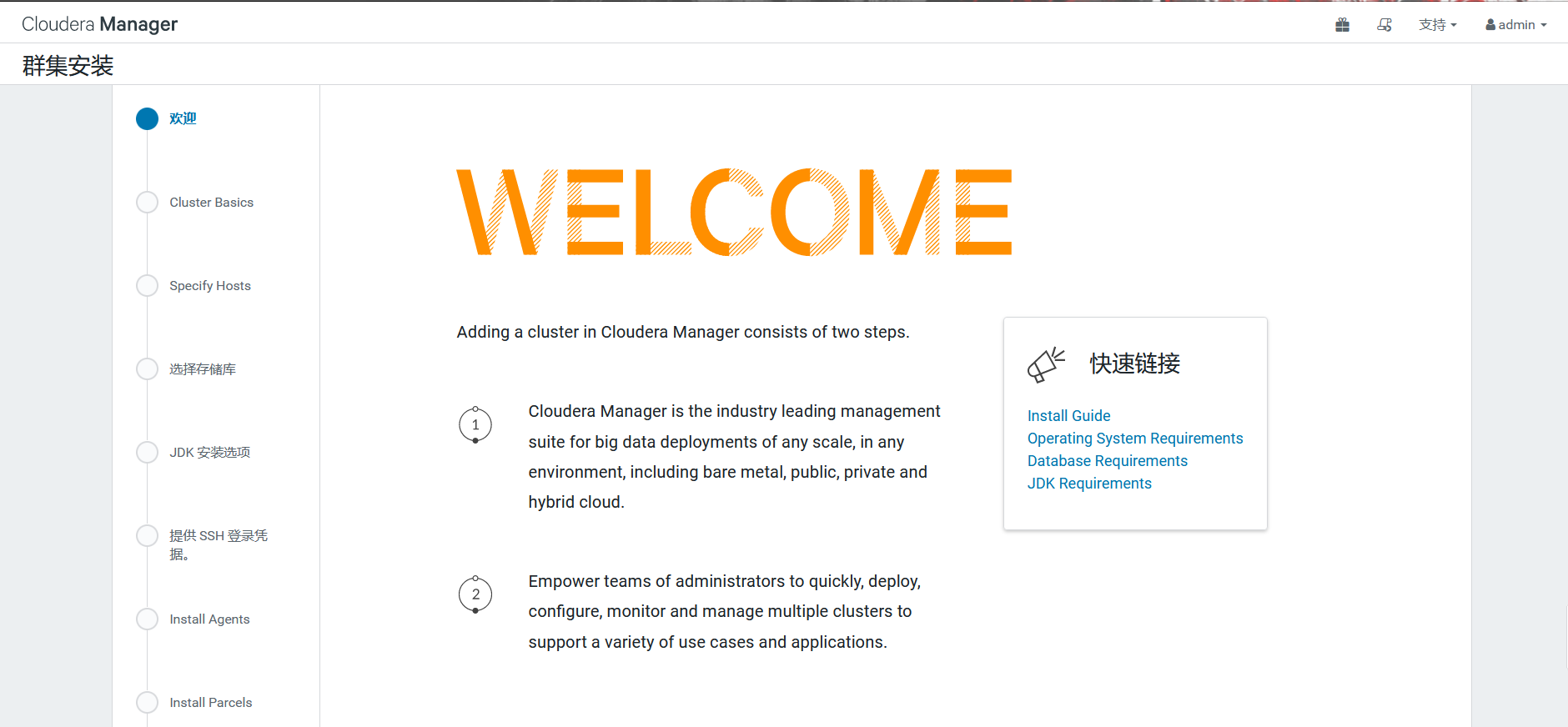This screenshot has height=727, width=1568.
Task: Click the numbered step 1 circle icon
Action: 475,425
